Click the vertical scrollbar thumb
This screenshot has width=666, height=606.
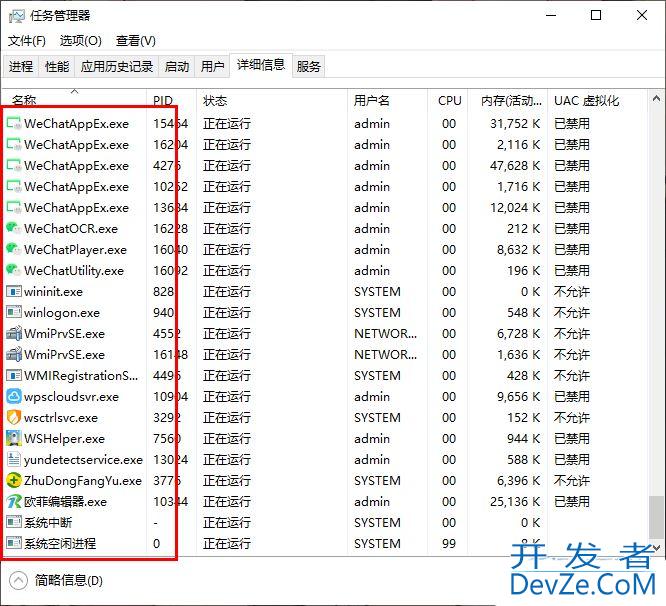pos(656,517)
